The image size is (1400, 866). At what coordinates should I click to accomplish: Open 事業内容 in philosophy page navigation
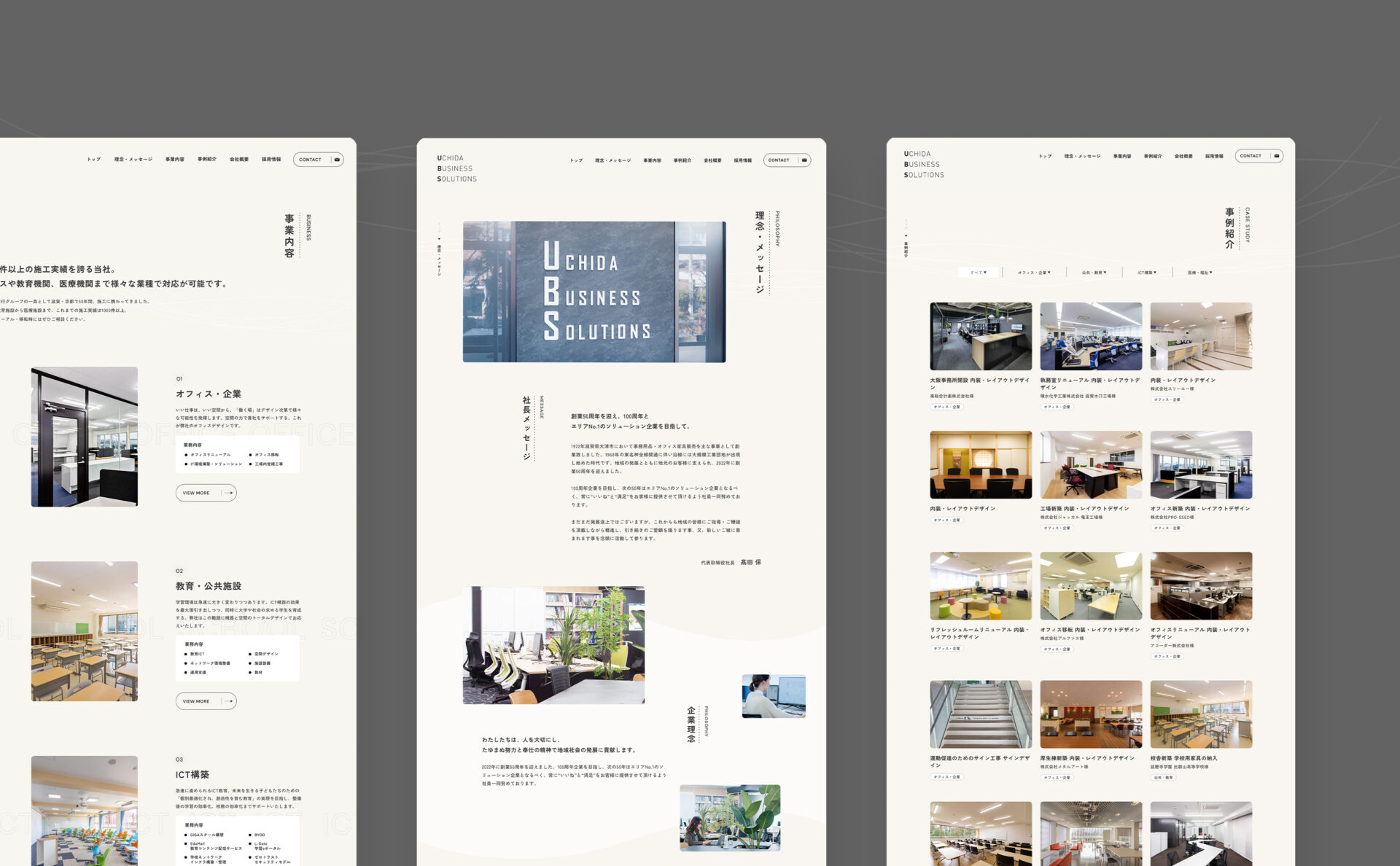coord(653,160)
